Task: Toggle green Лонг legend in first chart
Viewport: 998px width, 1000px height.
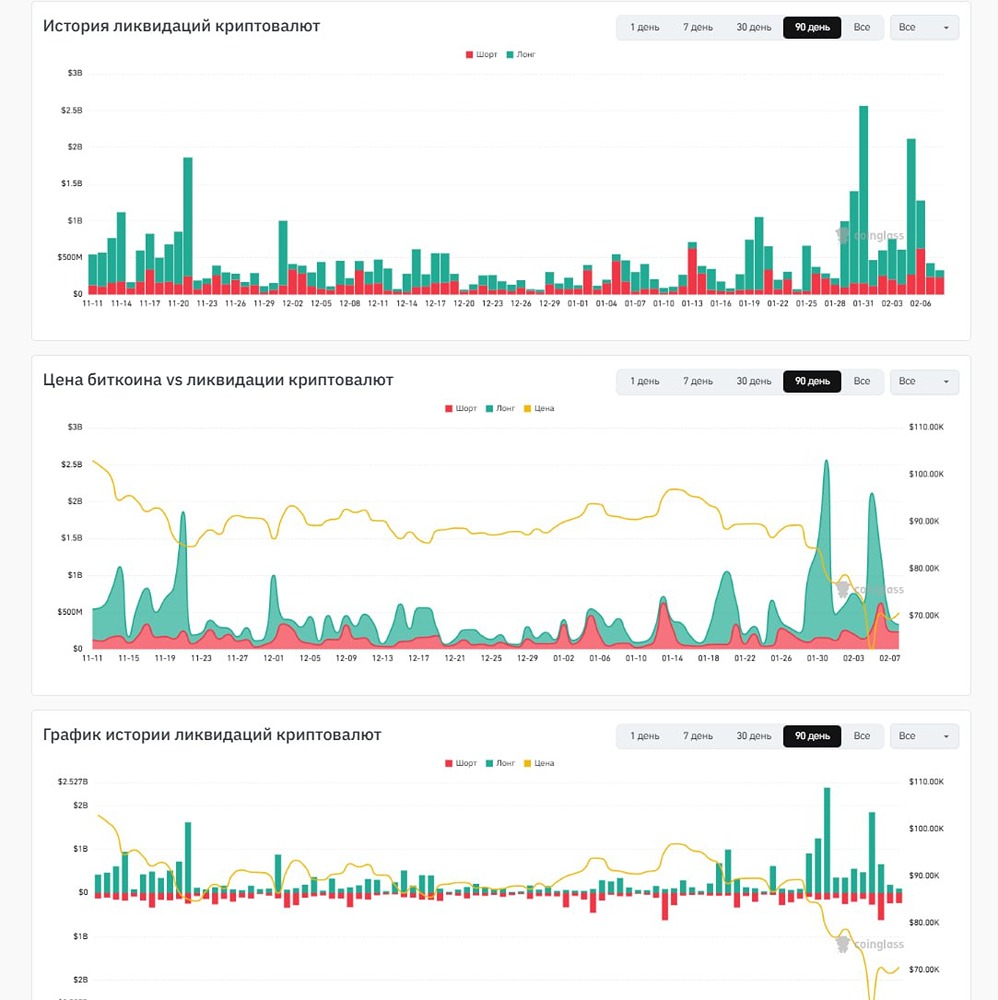Action: tap(521, 55)
